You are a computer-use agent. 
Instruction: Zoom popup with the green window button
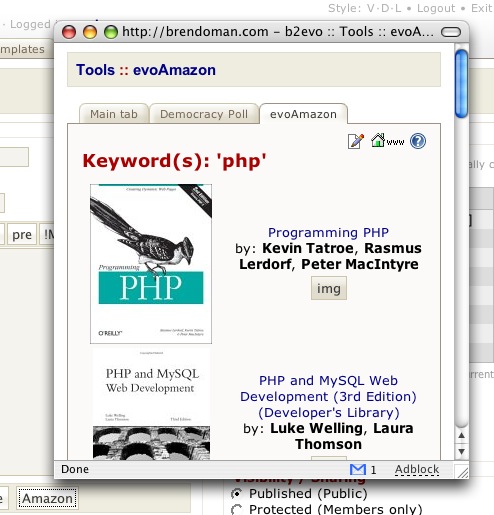point(111,32)
